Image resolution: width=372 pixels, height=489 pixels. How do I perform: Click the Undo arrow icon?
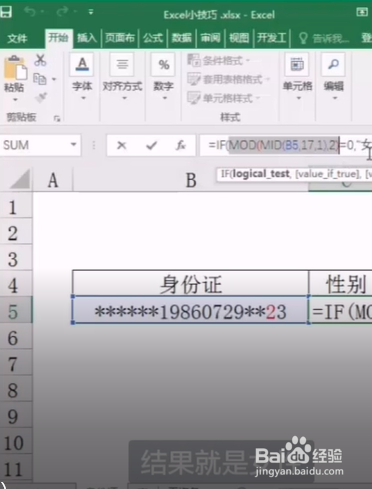[30, 12]
